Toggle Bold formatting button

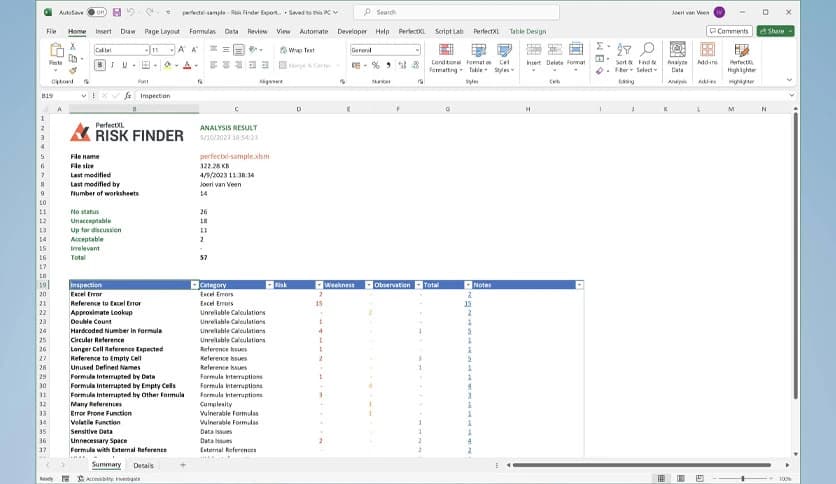(99, 65)
